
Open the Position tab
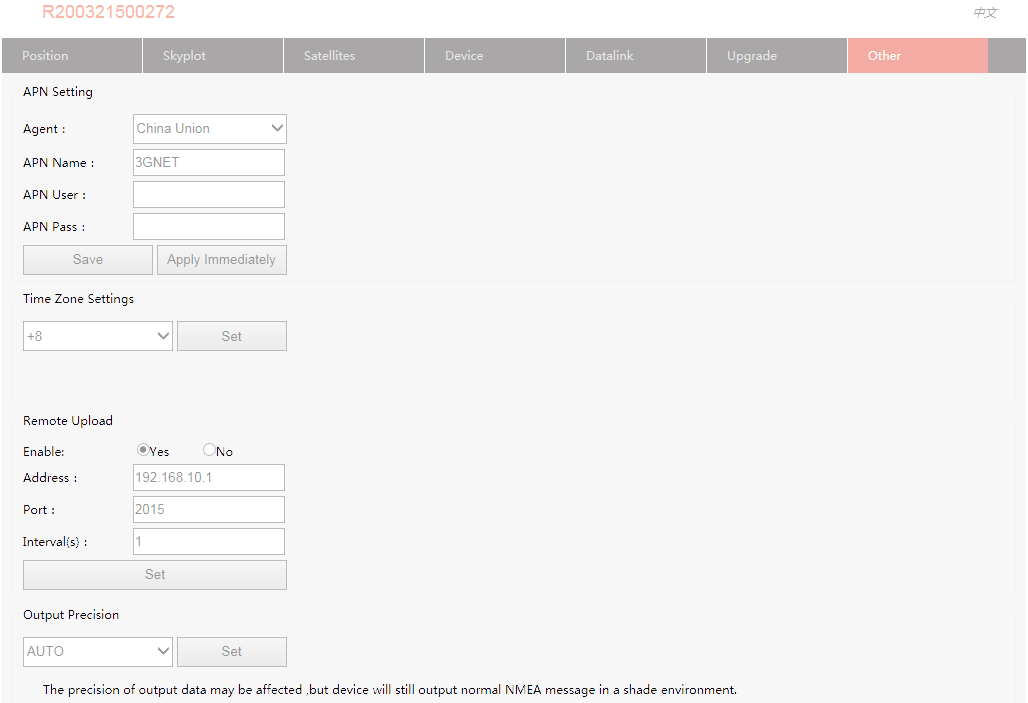[72, 56]
